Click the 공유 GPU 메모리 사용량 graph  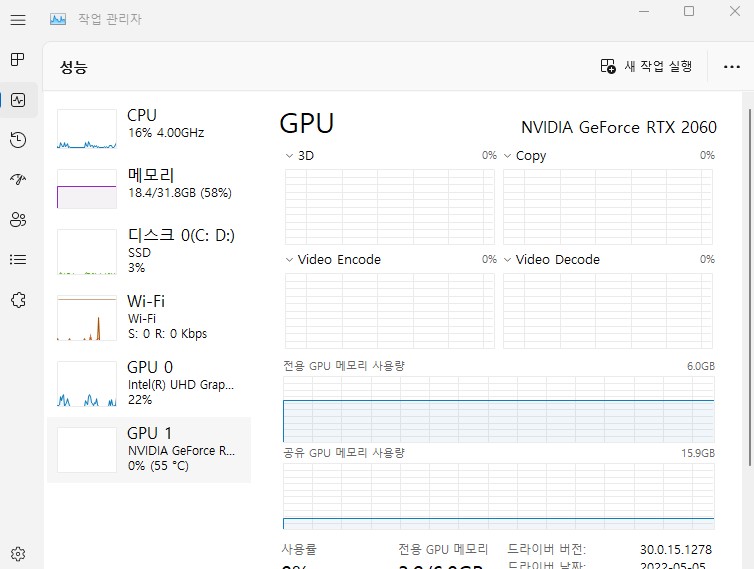(x=499, y=496)
